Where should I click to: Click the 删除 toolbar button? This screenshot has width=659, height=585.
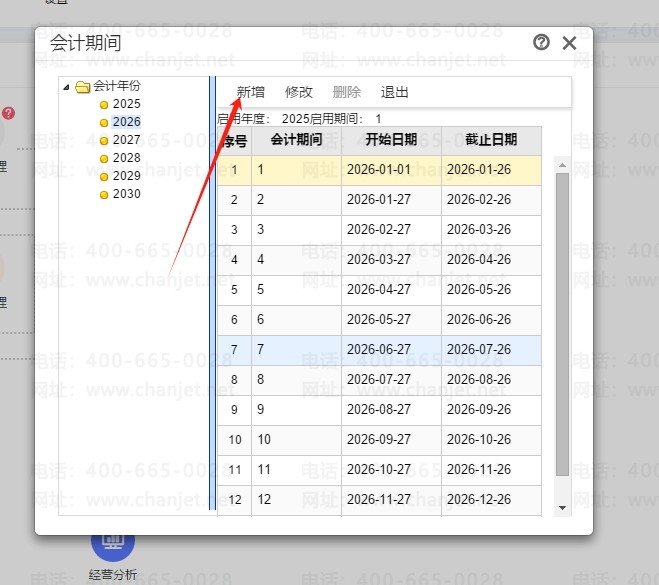click(x=347, y=92)
